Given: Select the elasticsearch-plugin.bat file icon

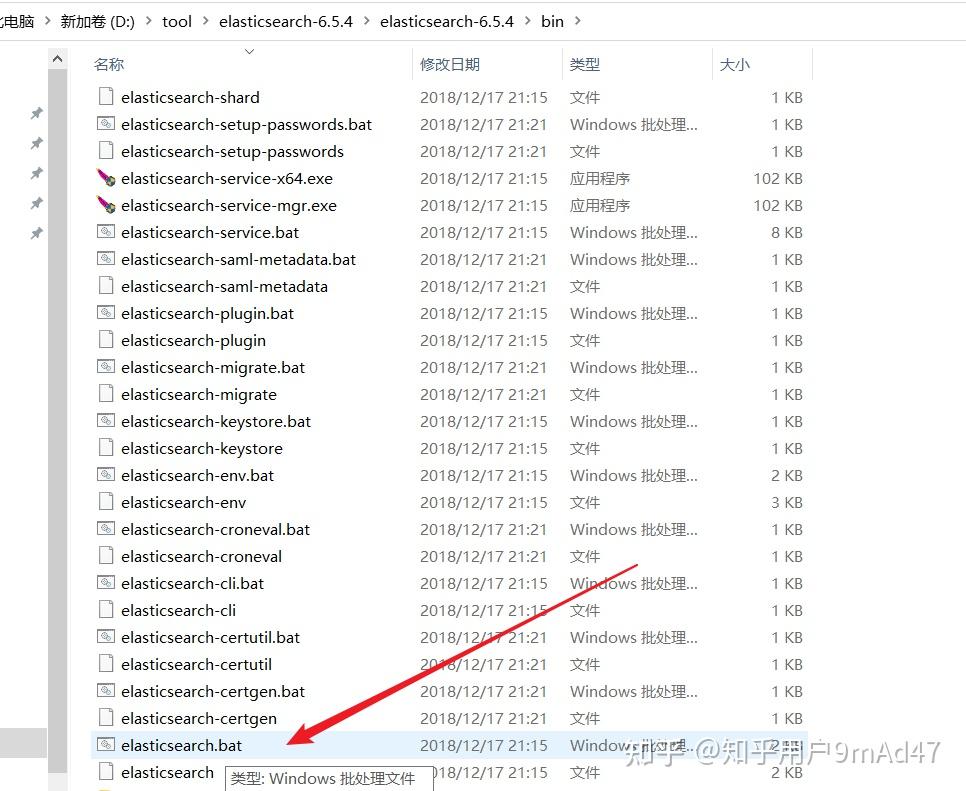Looking at the screenshot, I should pyautogui.click(x=106, y=313).
